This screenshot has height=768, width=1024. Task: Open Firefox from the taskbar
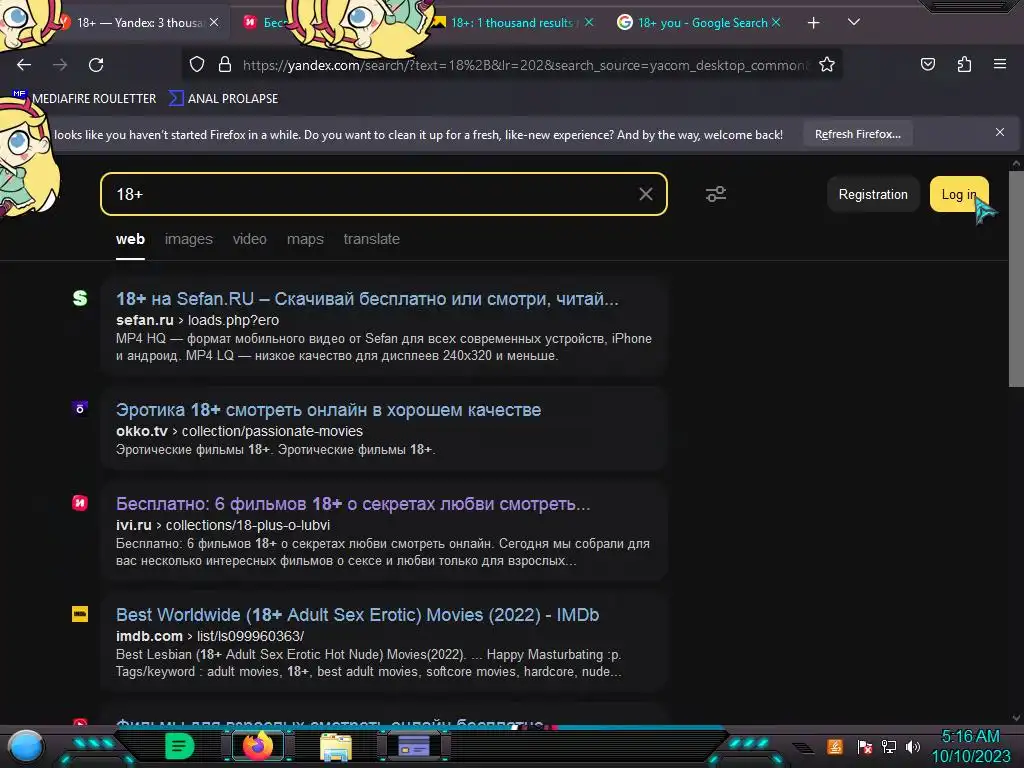(x=257, y=746)
